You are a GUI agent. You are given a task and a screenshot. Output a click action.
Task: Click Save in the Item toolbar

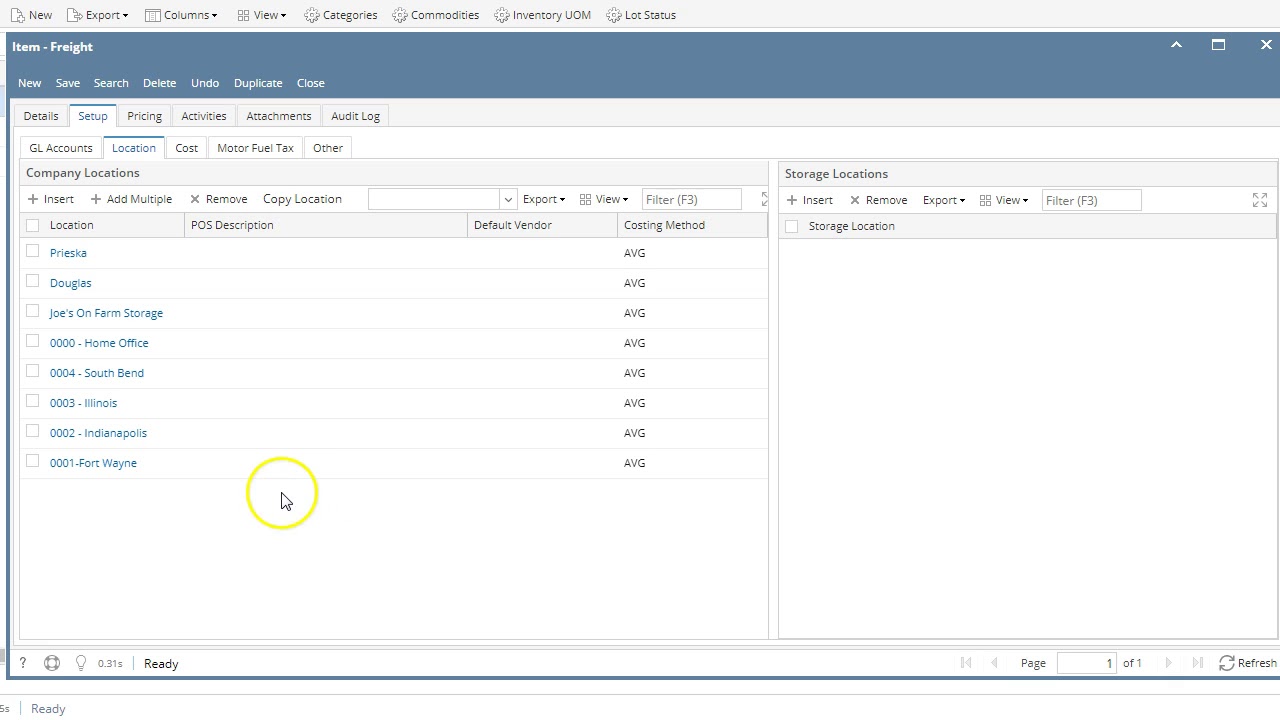coord(68,83)
